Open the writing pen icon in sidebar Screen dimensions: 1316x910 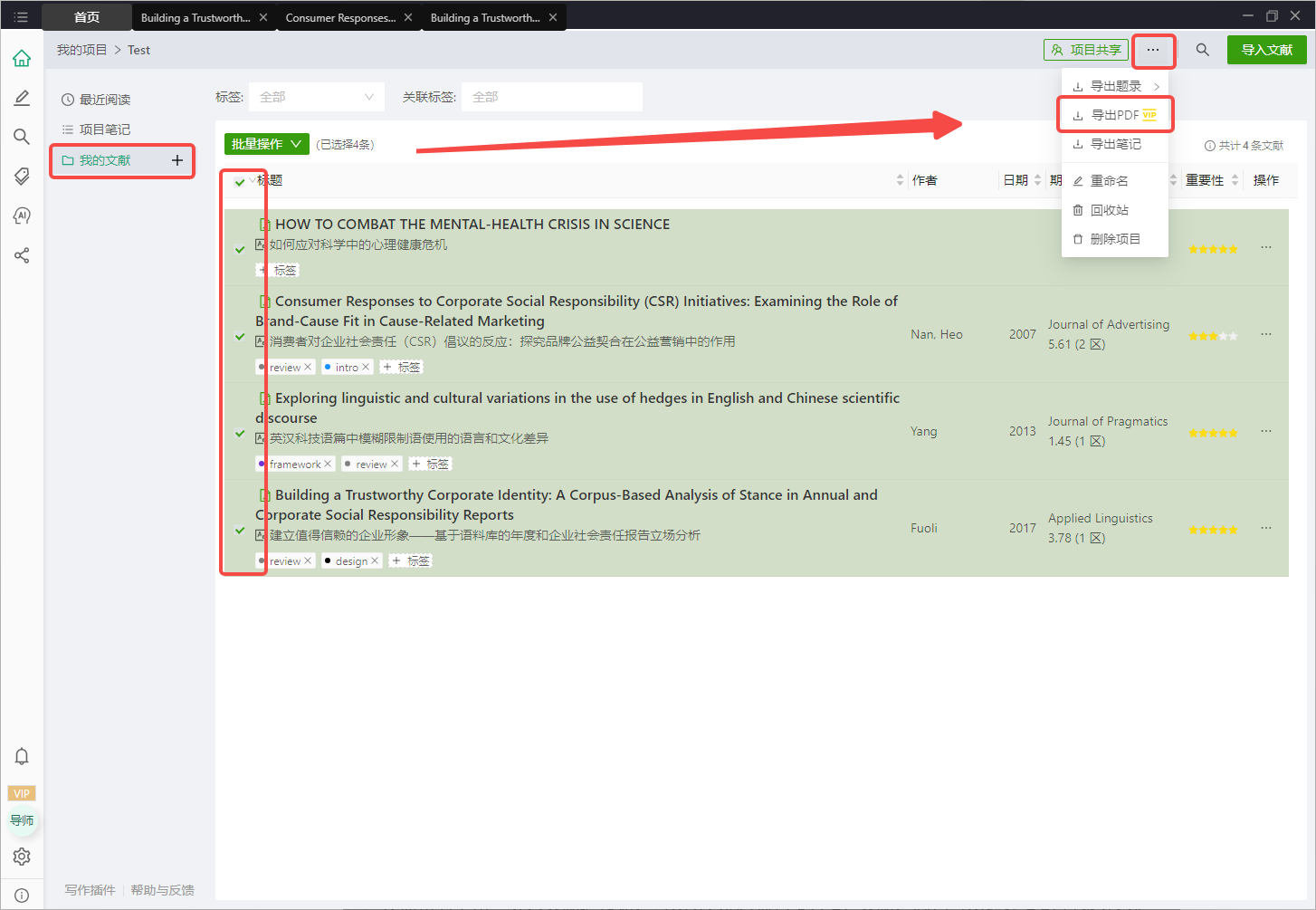[22, 98]
